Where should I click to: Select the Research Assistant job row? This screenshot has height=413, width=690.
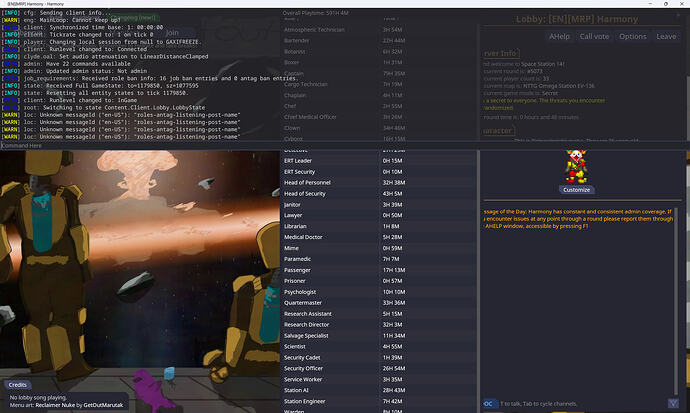(378, 314)
